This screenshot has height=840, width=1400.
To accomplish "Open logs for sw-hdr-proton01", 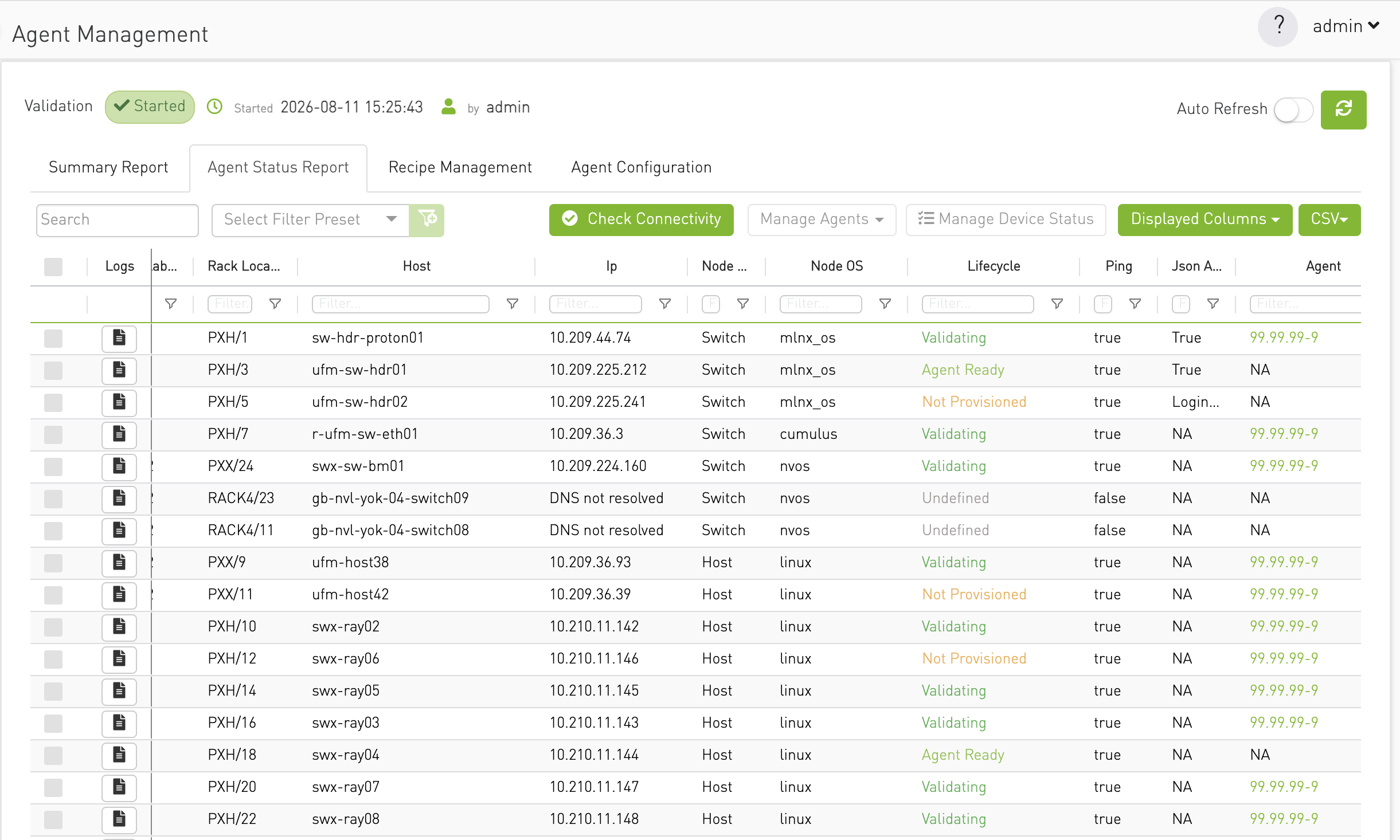I will click(119, 338).
